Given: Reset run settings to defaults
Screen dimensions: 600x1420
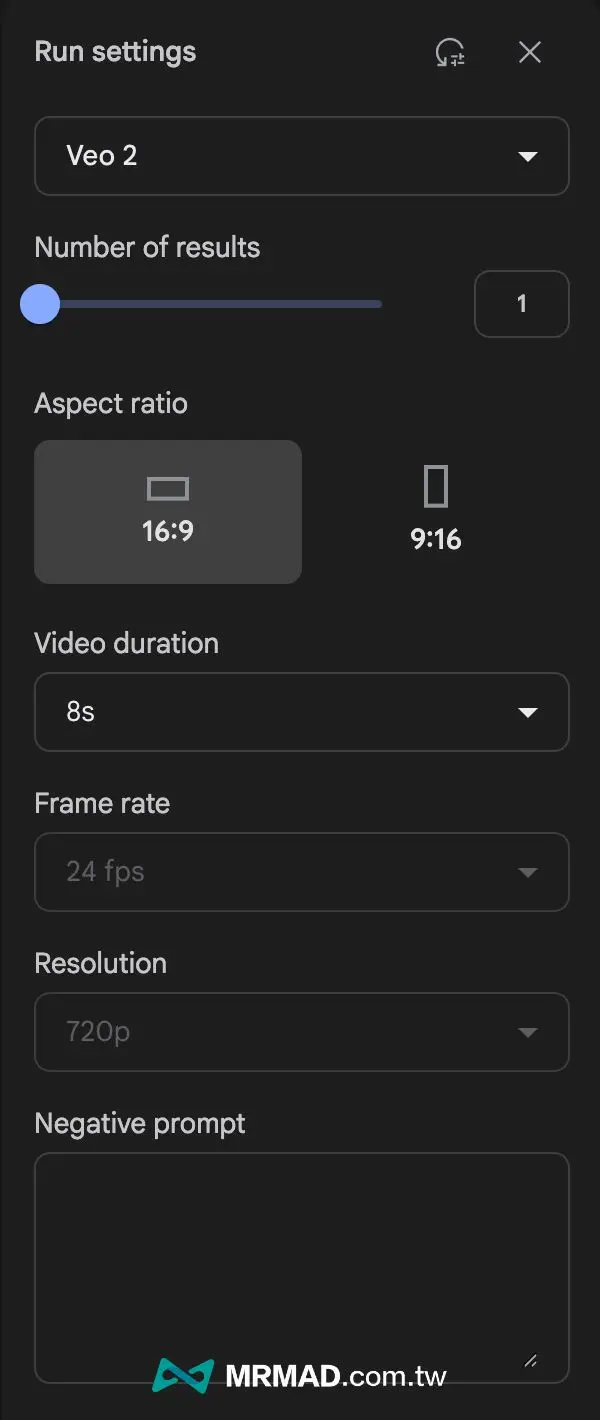Looking at the screenshot, I should (x=450, y=53).
